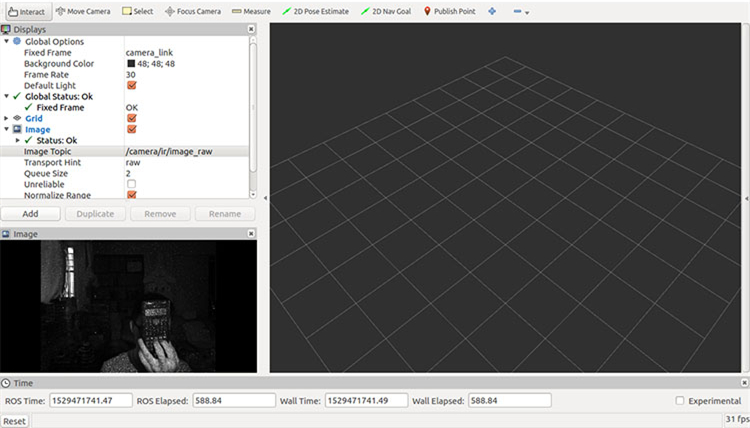Image resolution: width=750 pixels, height=428 pixels.
Task: Collapse the Global Options tree node
Action: 6,42
